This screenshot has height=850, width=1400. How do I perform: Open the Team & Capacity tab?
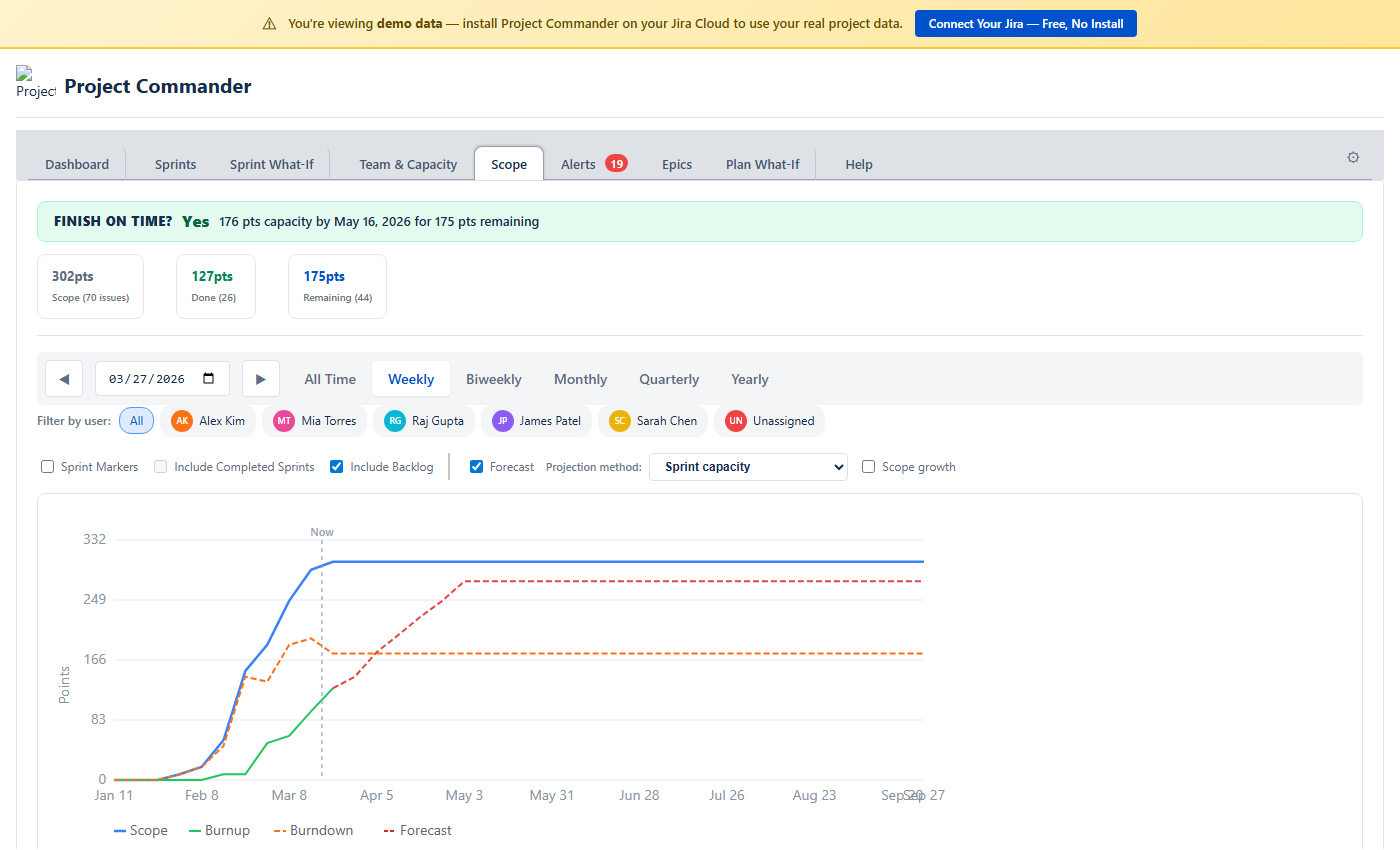[x=408, y=164]
